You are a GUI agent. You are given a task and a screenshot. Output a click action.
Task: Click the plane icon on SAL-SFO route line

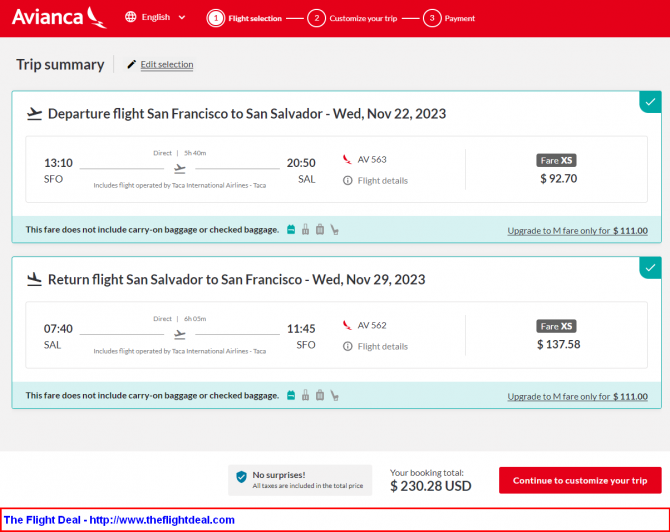180,335
